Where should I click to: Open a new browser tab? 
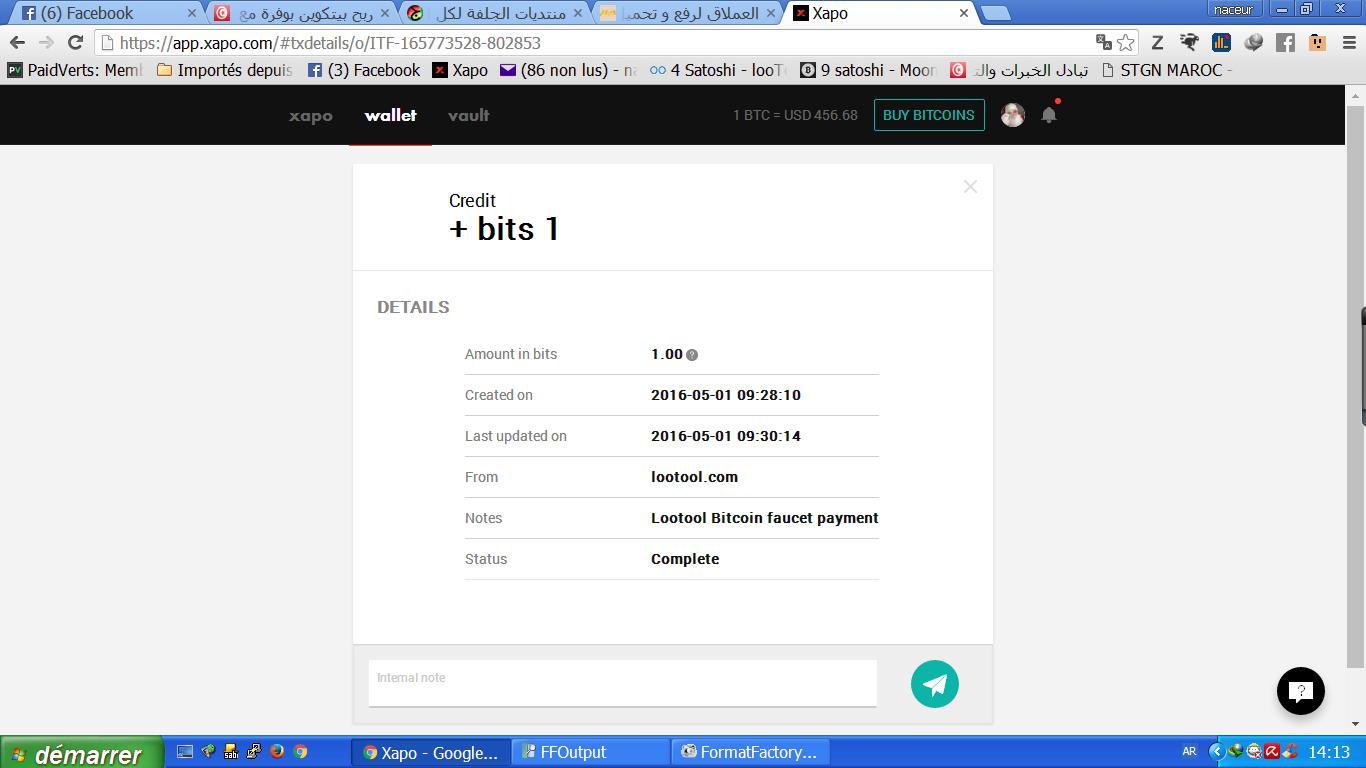pos(995,13)
